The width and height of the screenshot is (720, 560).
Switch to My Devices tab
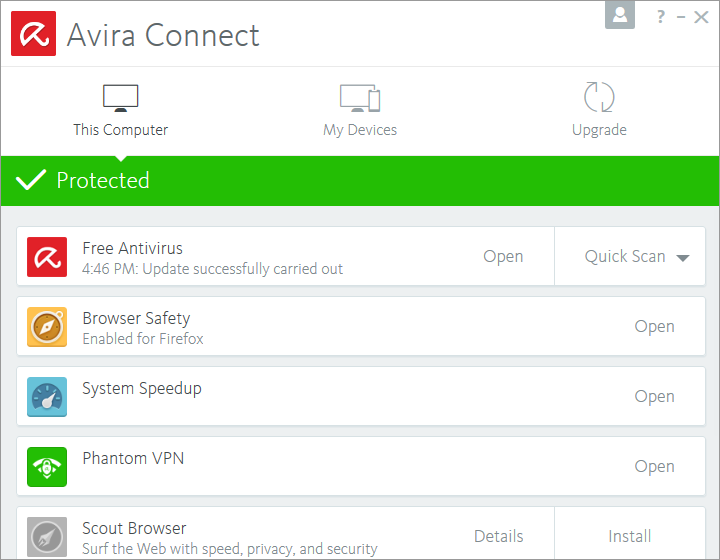(360, 111)
